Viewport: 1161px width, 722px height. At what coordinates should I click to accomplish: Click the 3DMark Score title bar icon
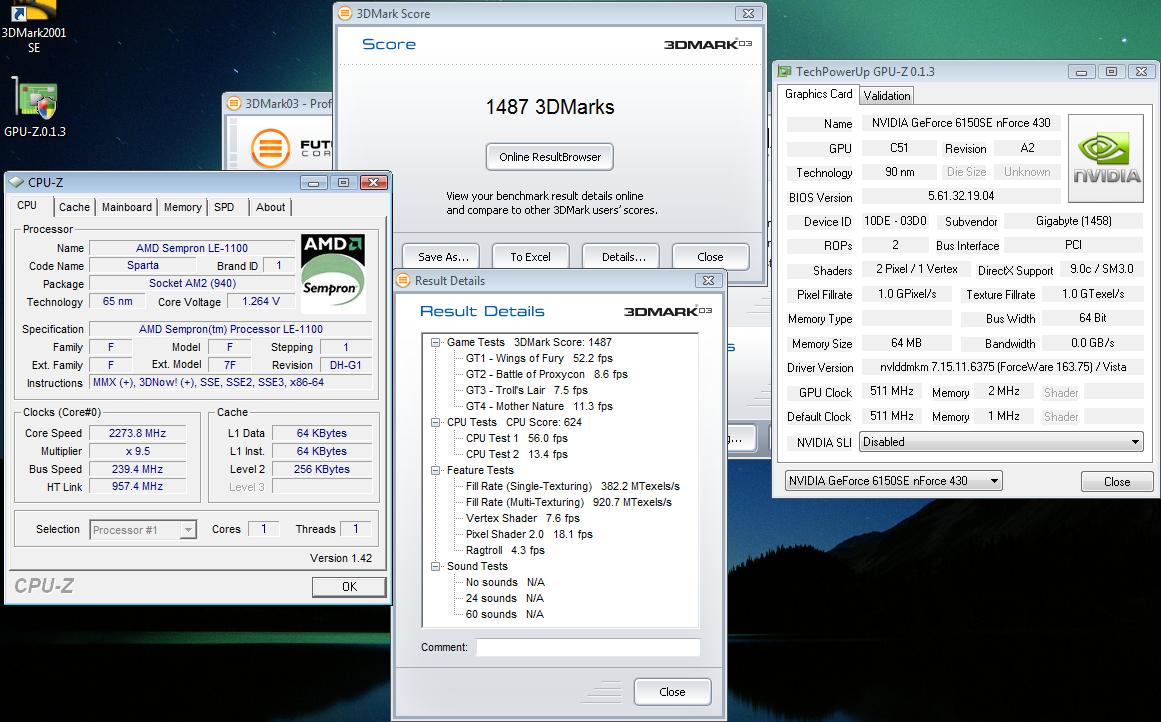pyautogui.click(x=345, y=13)
